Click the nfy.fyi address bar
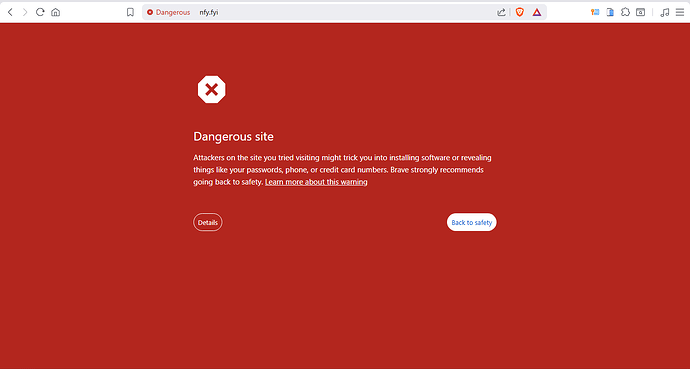The height and width of the screenshot is (369, 690). point(343,12)
